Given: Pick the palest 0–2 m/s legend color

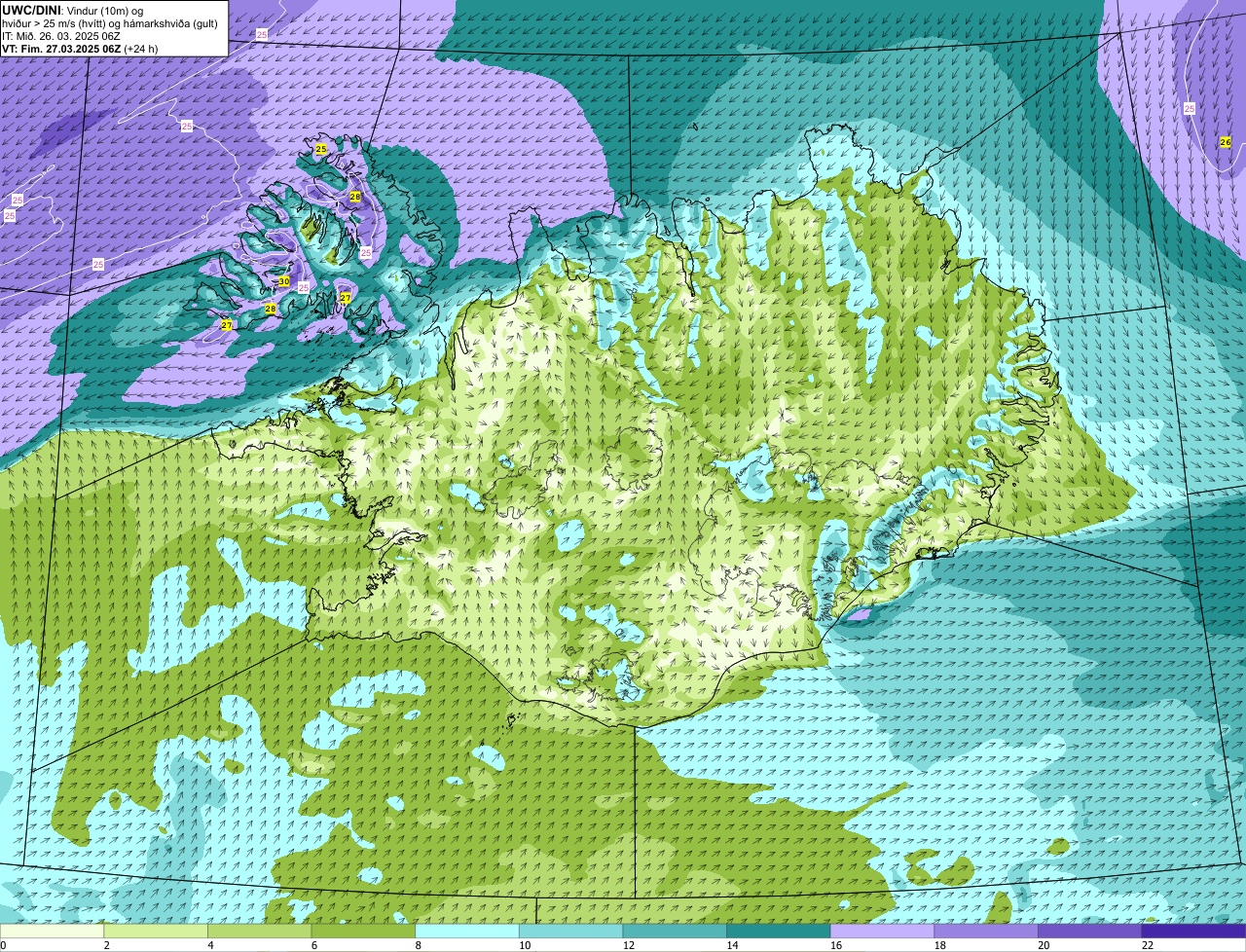Looking at the screenshot, I should (x=52, y=931).
